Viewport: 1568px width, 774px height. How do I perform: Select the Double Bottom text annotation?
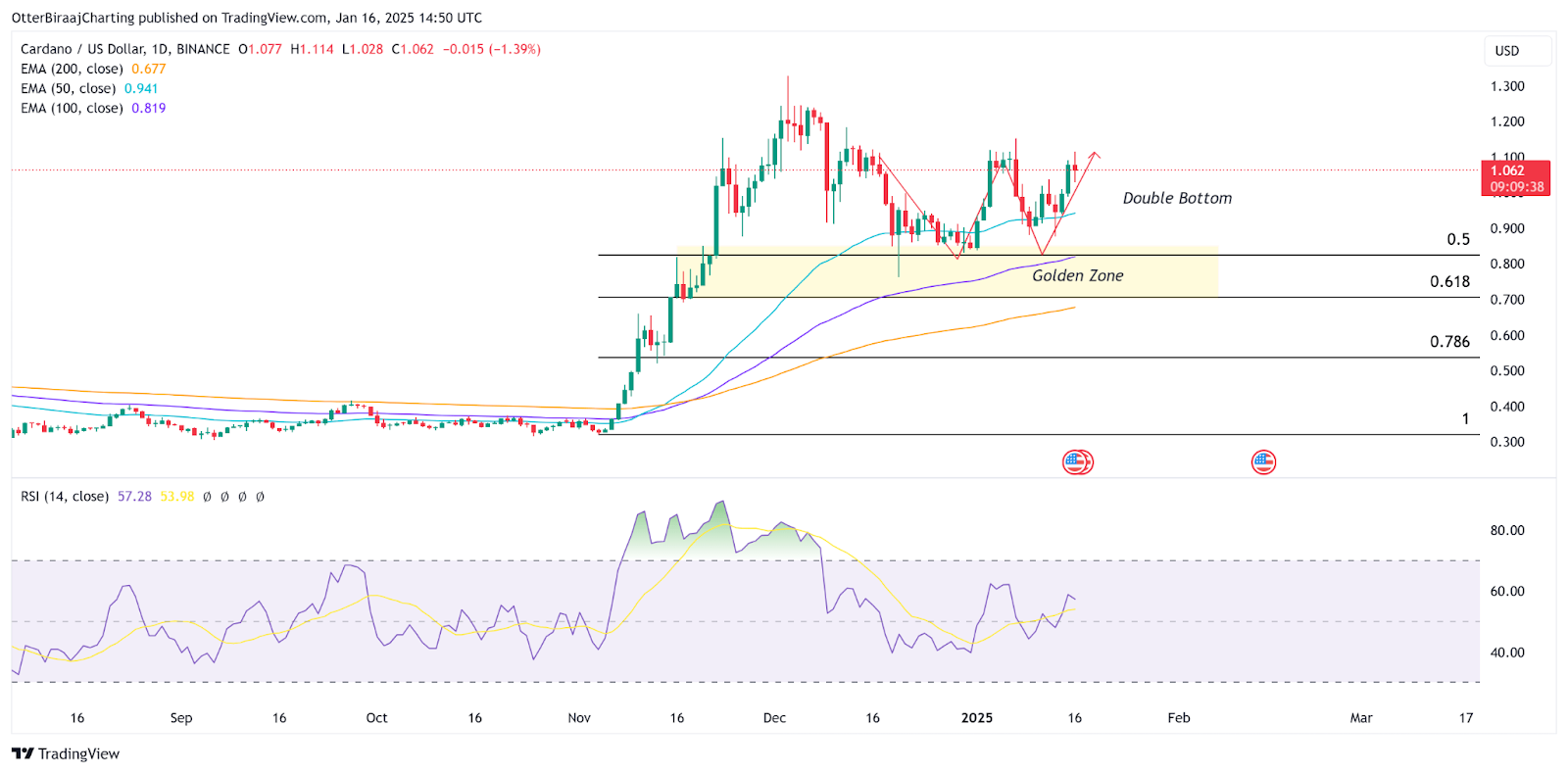1176,198
